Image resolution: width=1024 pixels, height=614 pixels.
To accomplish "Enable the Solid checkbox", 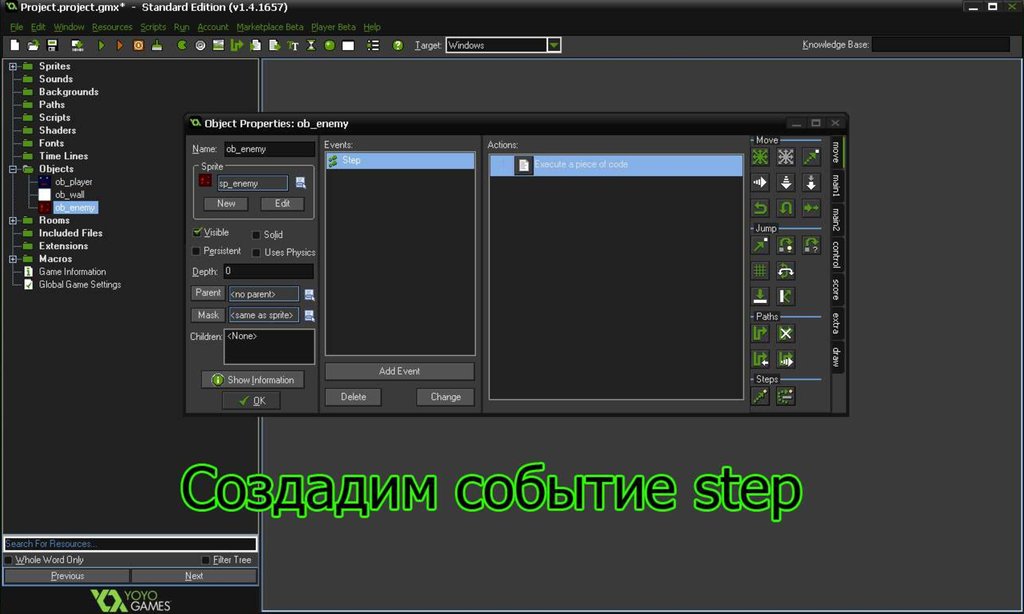I will tap(257, 235).
